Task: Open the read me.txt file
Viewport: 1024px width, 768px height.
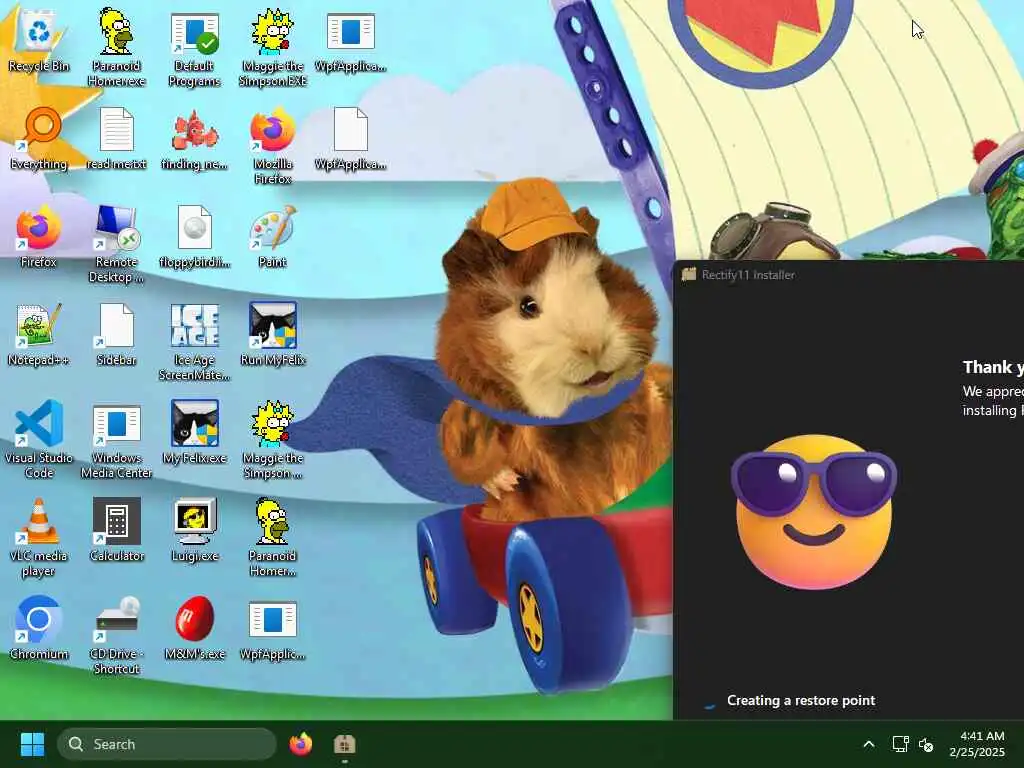Action: (116, 138)
